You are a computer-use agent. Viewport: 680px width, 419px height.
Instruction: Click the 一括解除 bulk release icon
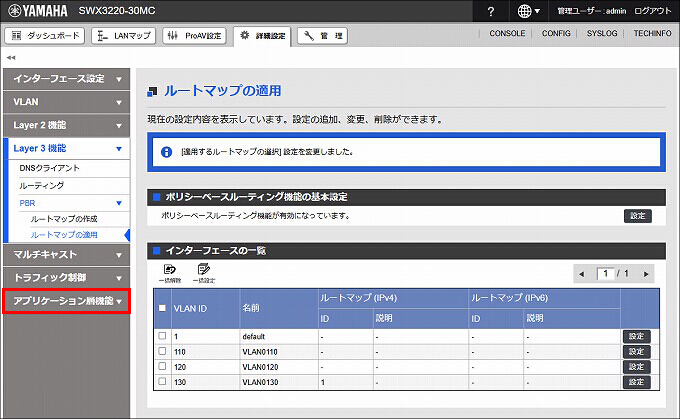pyautogui.click(x=170, y=273)
